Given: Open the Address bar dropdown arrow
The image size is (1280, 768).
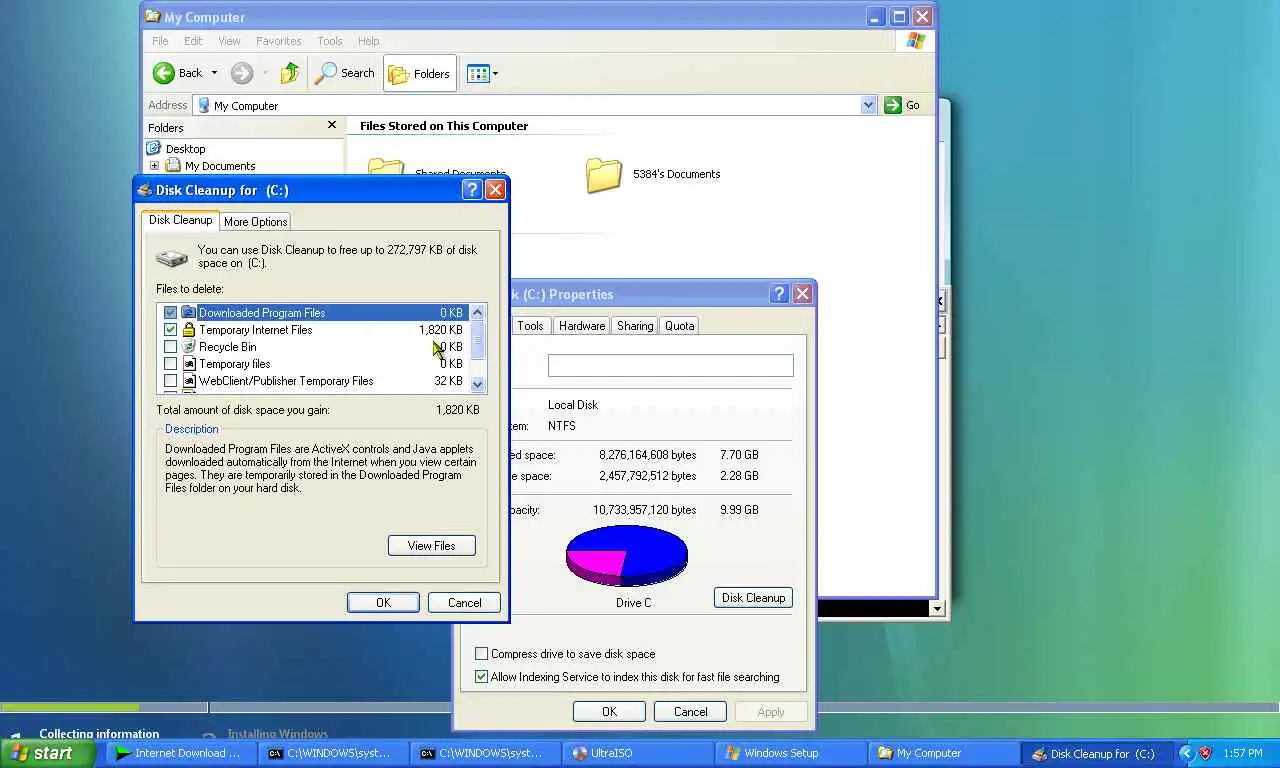Looking at the screenshot, I should click(868, 105).
